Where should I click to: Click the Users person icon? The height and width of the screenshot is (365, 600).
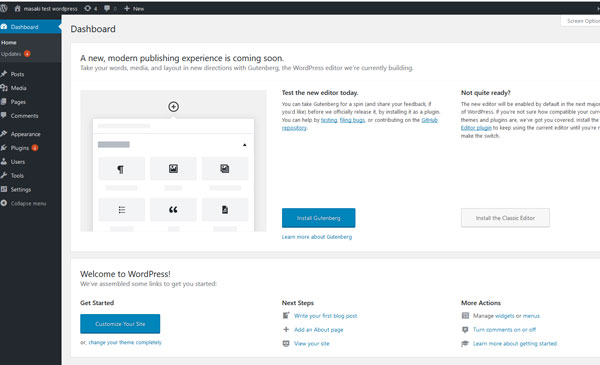4,161
